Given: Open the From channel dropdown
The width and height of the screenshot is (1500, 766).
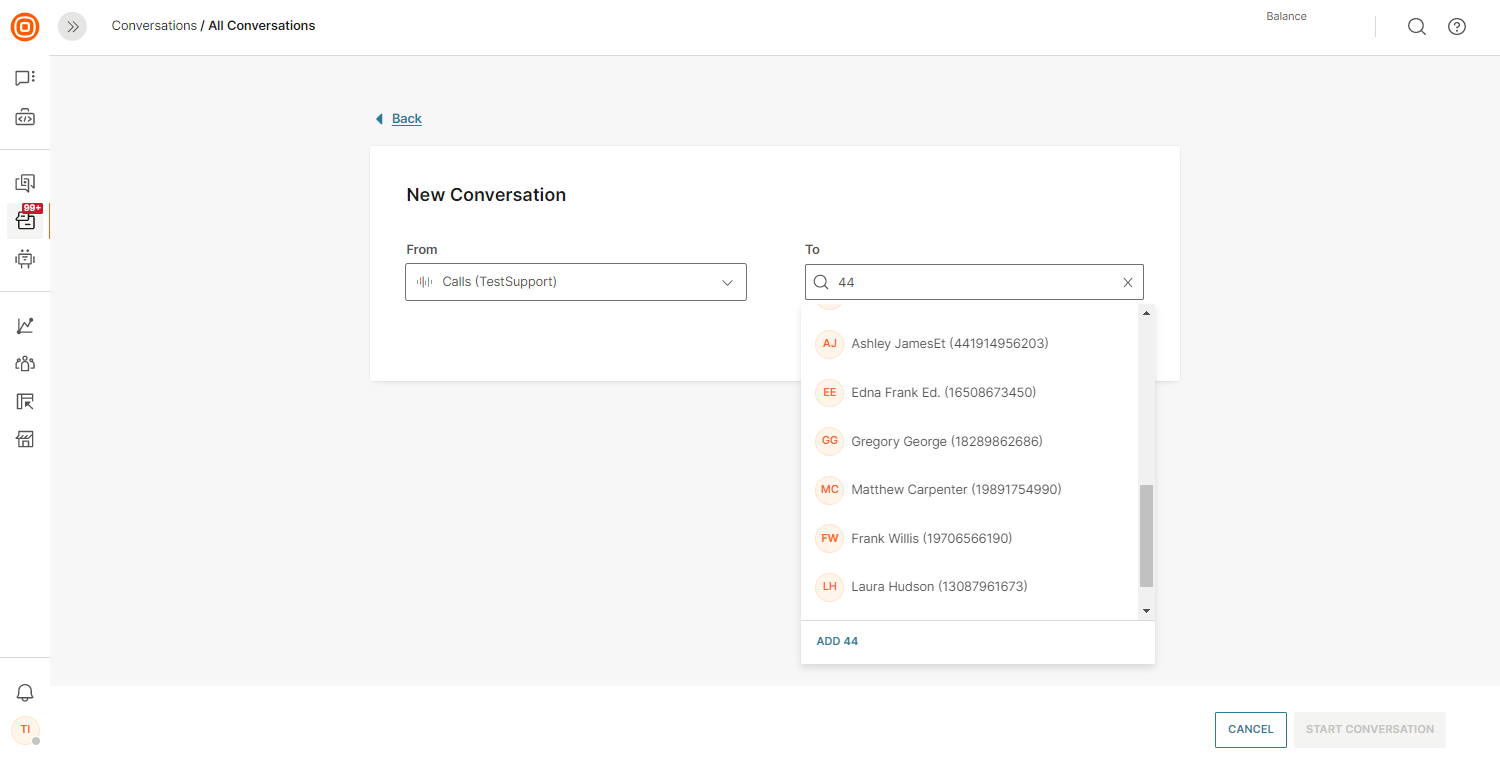Looking at the screenshot, I should 576,282.
